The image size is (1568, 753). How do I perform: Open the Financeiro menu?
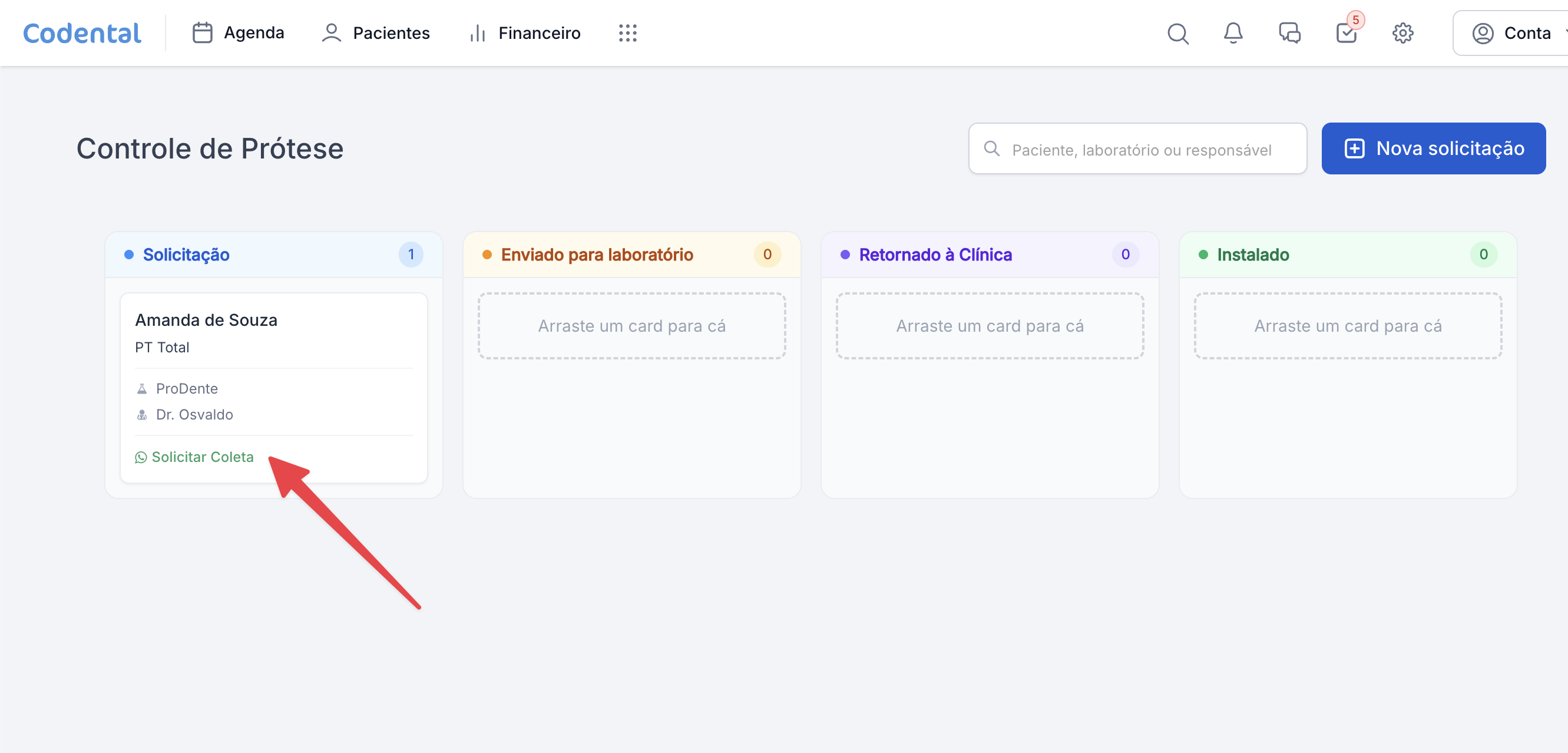pyautogui.click(x=525, y=33)
